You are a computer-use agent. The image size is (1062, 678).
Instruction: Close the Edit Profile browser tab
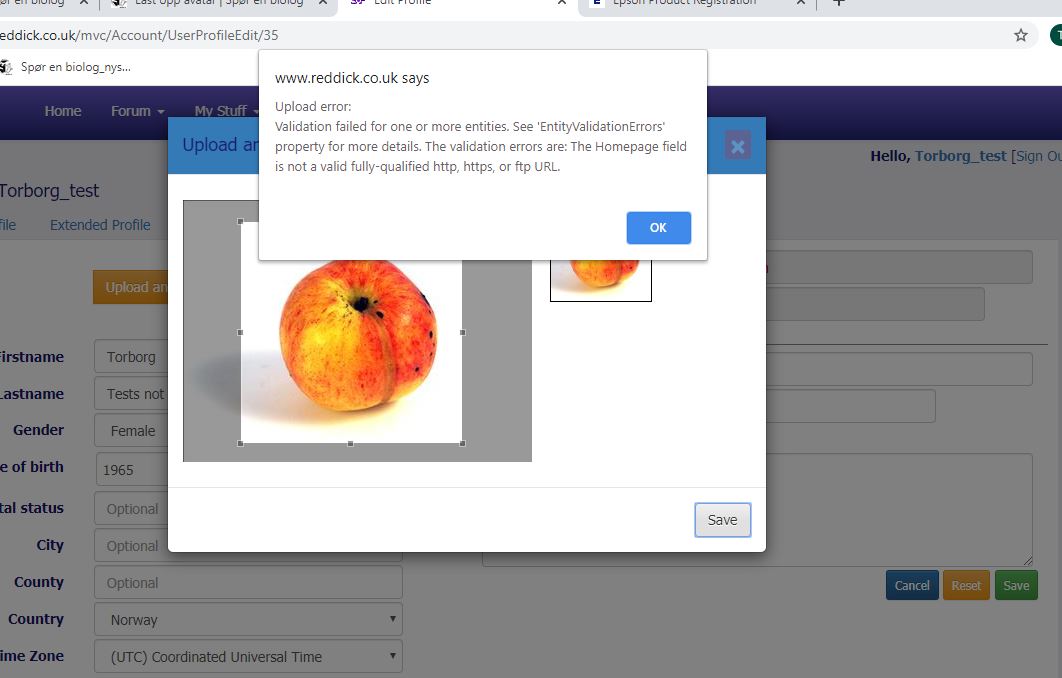(562, 3)
